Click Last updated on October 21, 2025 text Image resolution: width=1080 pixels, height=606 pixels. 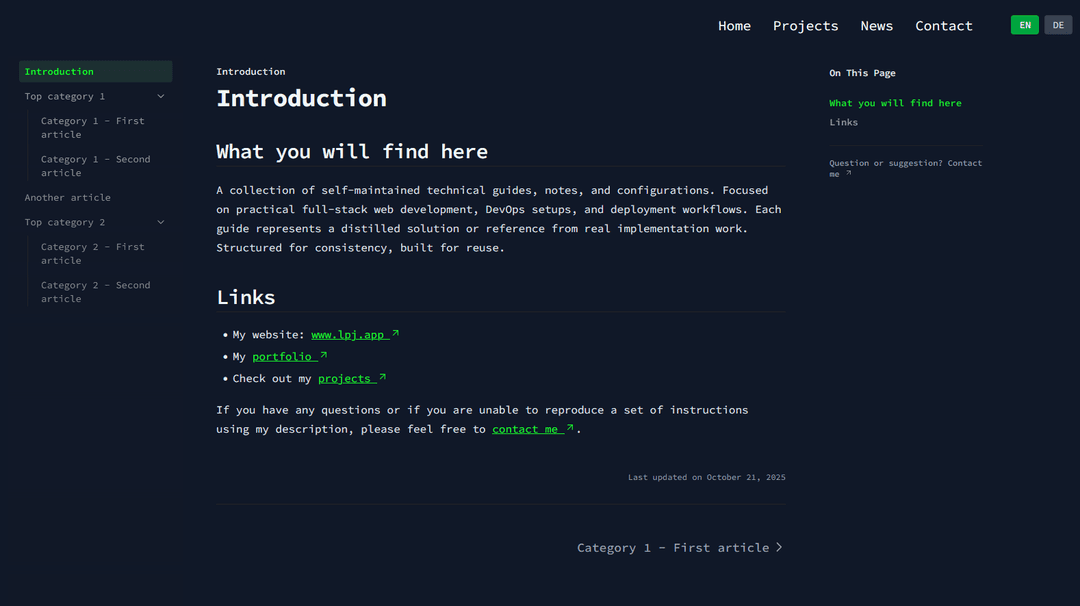[x=707, y=477]
